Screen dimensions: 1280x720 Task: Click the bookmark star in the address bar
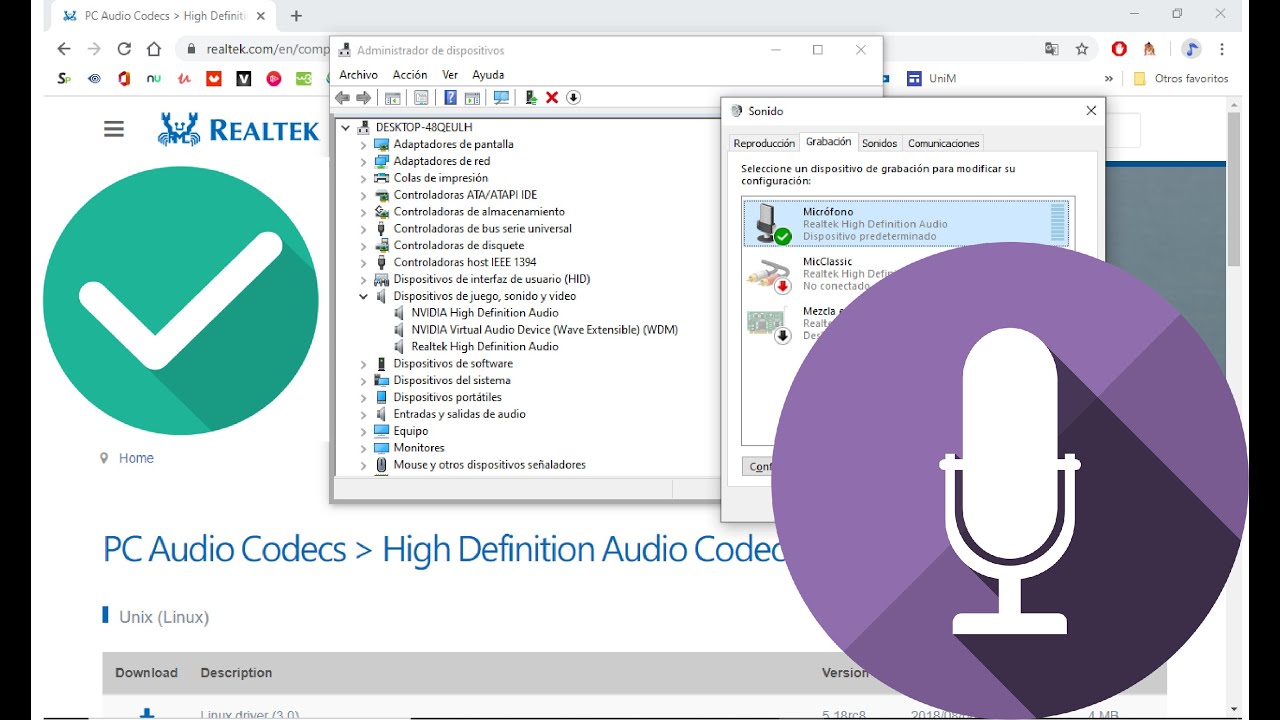pyautogui.click(x=1081, y=47)
